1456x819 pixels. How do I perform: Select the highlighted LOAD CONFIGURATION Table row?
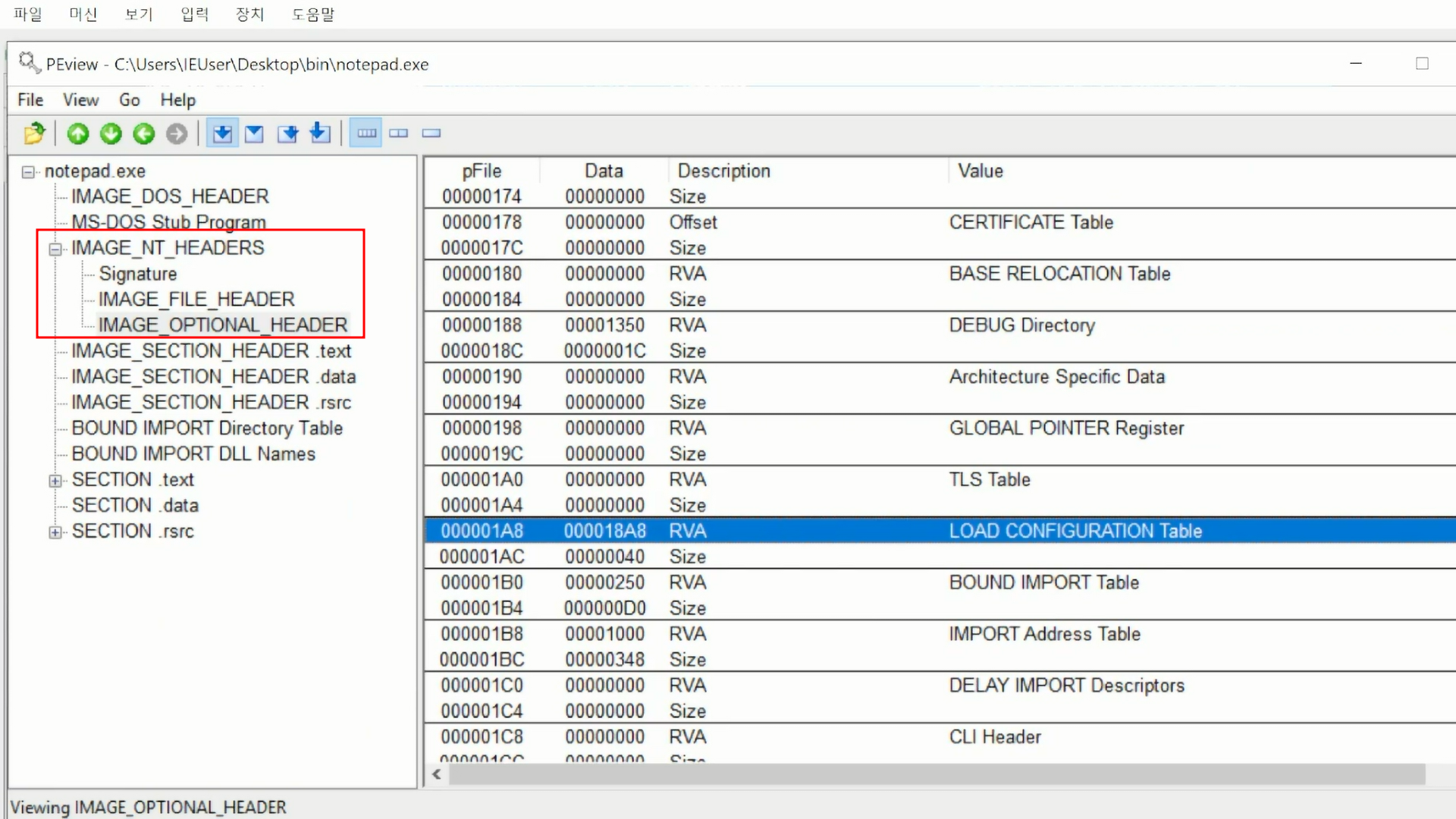[x=940, y=531]
